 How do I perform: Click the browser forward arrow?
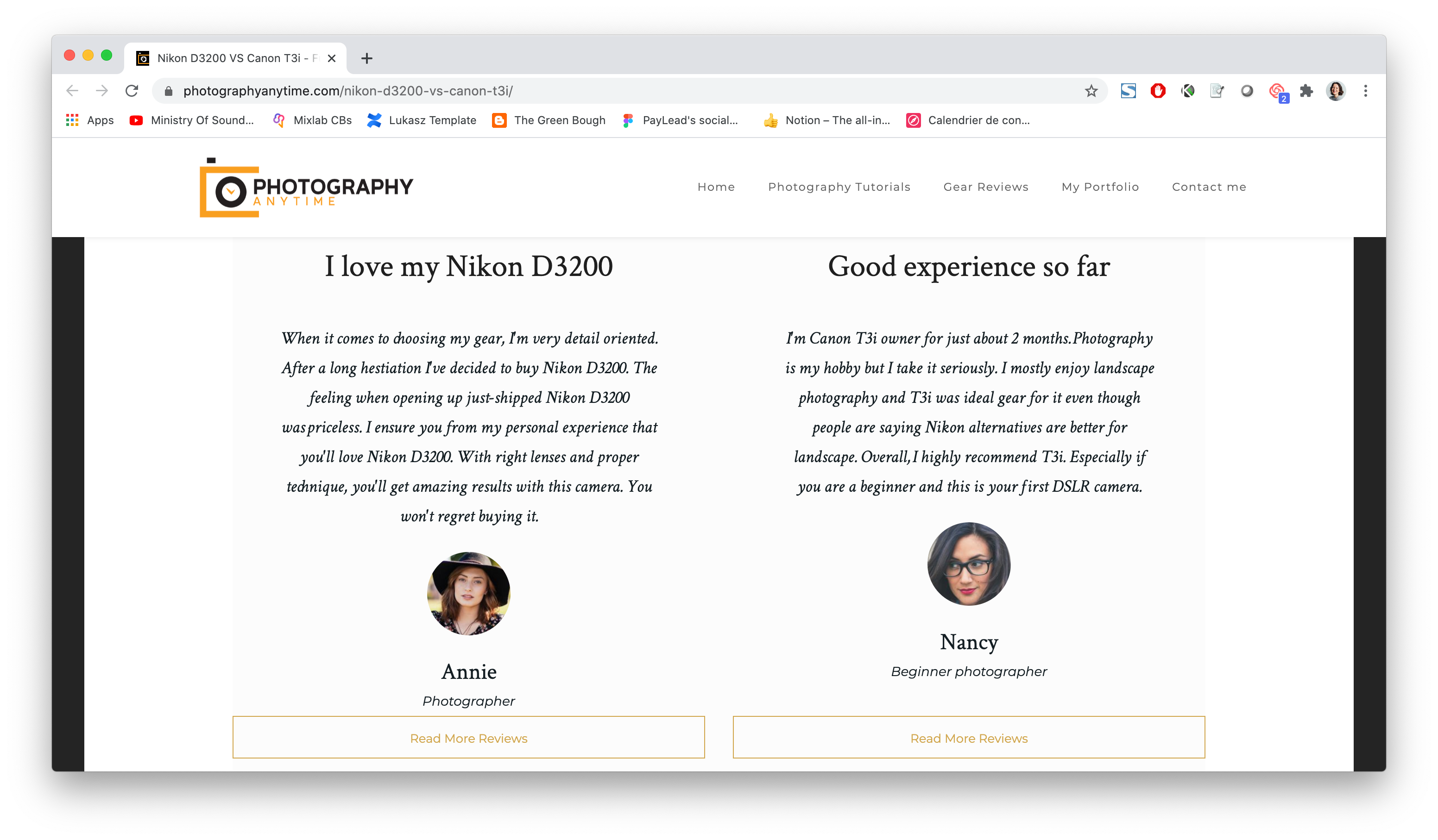[x=102, y=91]
